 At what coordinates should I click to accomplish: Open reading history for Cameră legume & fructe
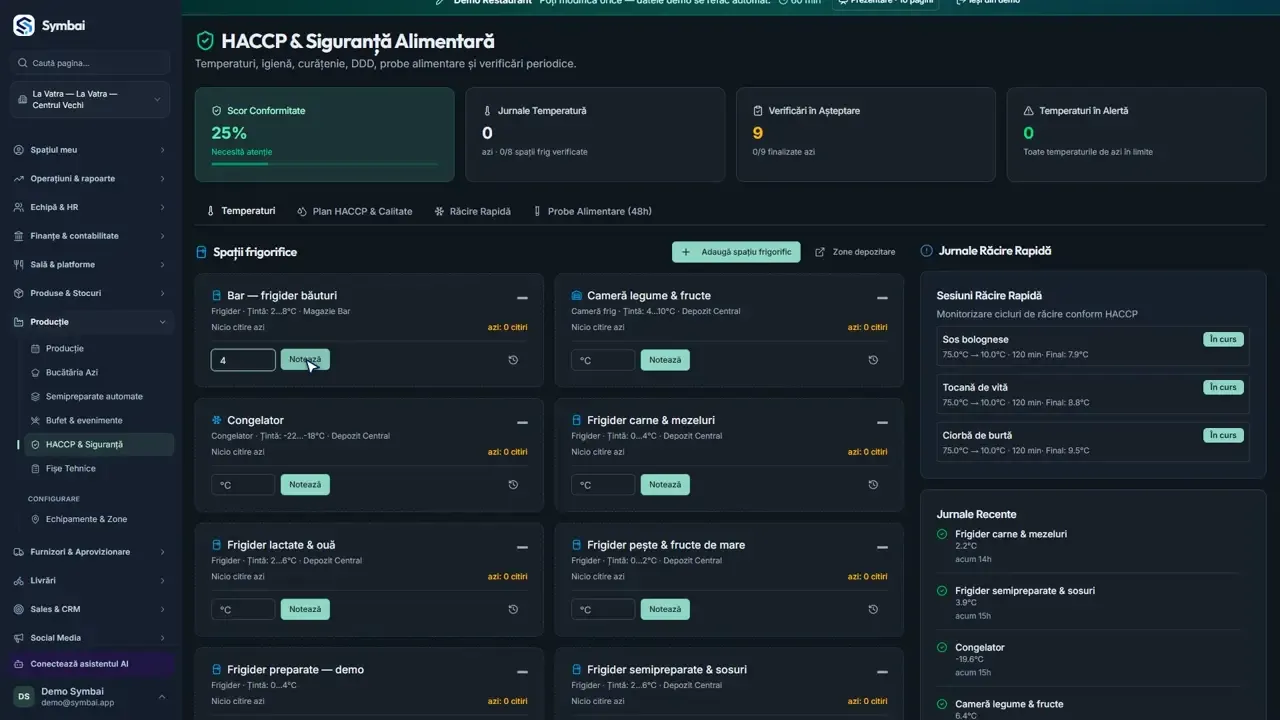[x=873, y=360]
